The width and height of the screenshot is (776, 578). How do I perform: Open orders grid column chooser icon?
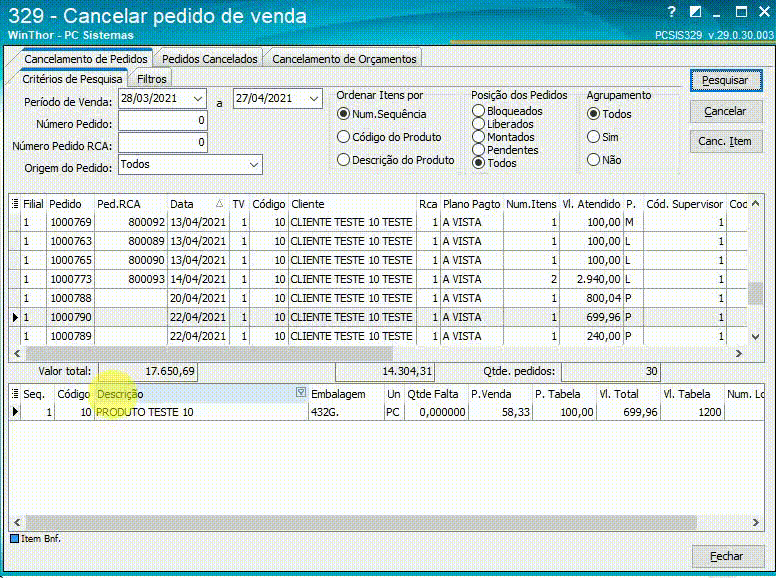(15, 203)
